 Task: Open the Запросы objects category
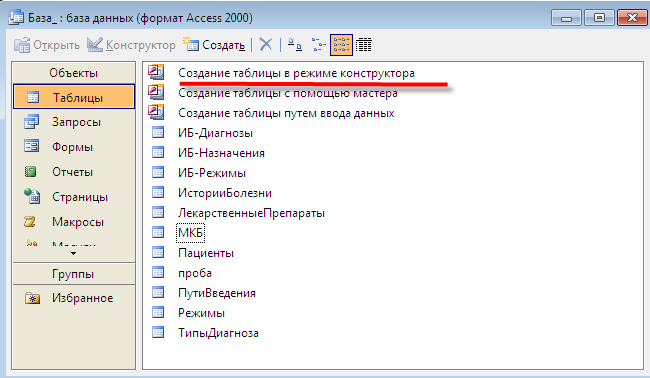pyautogui.click(x=74, y=122)
